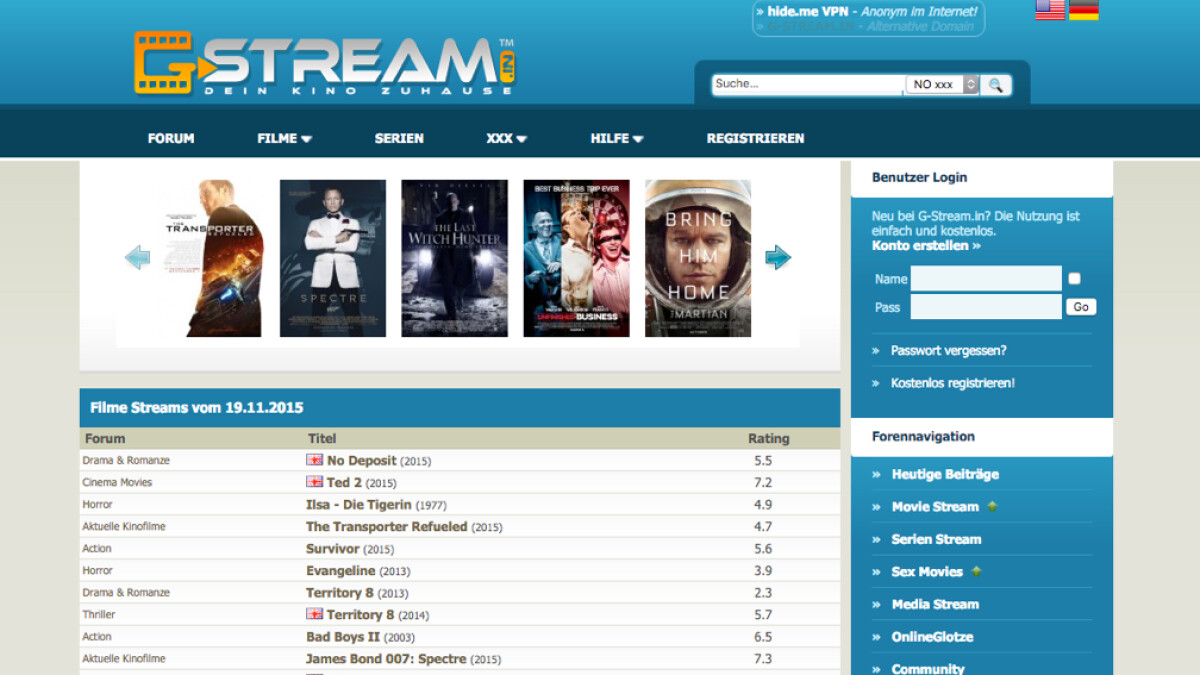The height and width of the screenshot is (675, 1200).
Task: Click the flag icon beside Ted 2
Action: tap(313, 482)
